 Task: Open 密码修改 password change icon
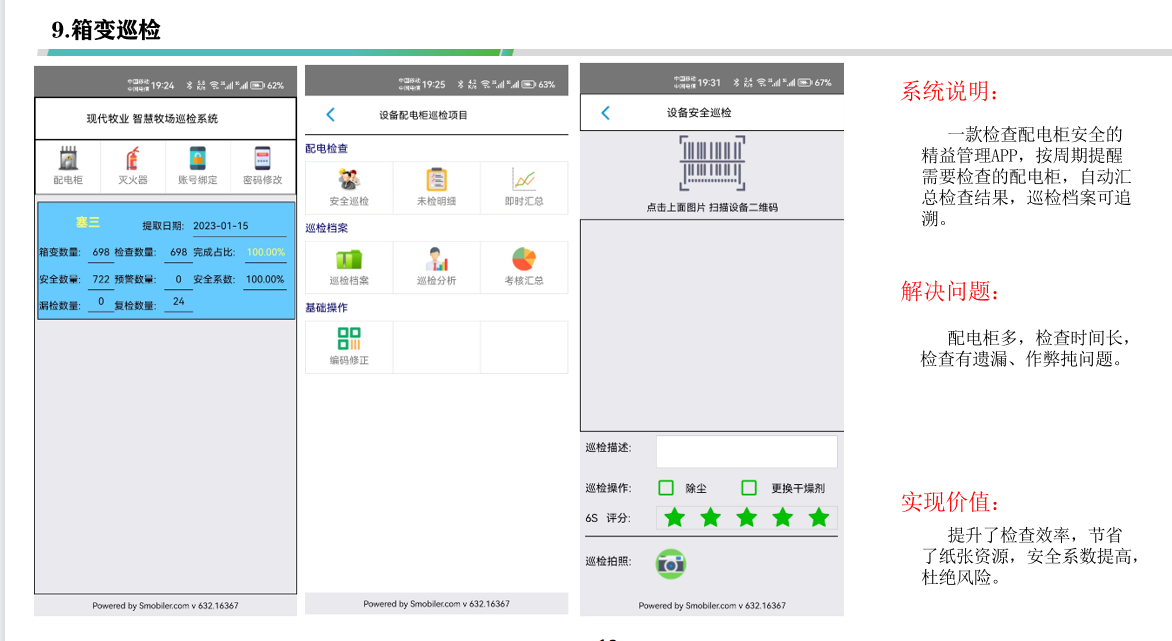click(262, 158)
